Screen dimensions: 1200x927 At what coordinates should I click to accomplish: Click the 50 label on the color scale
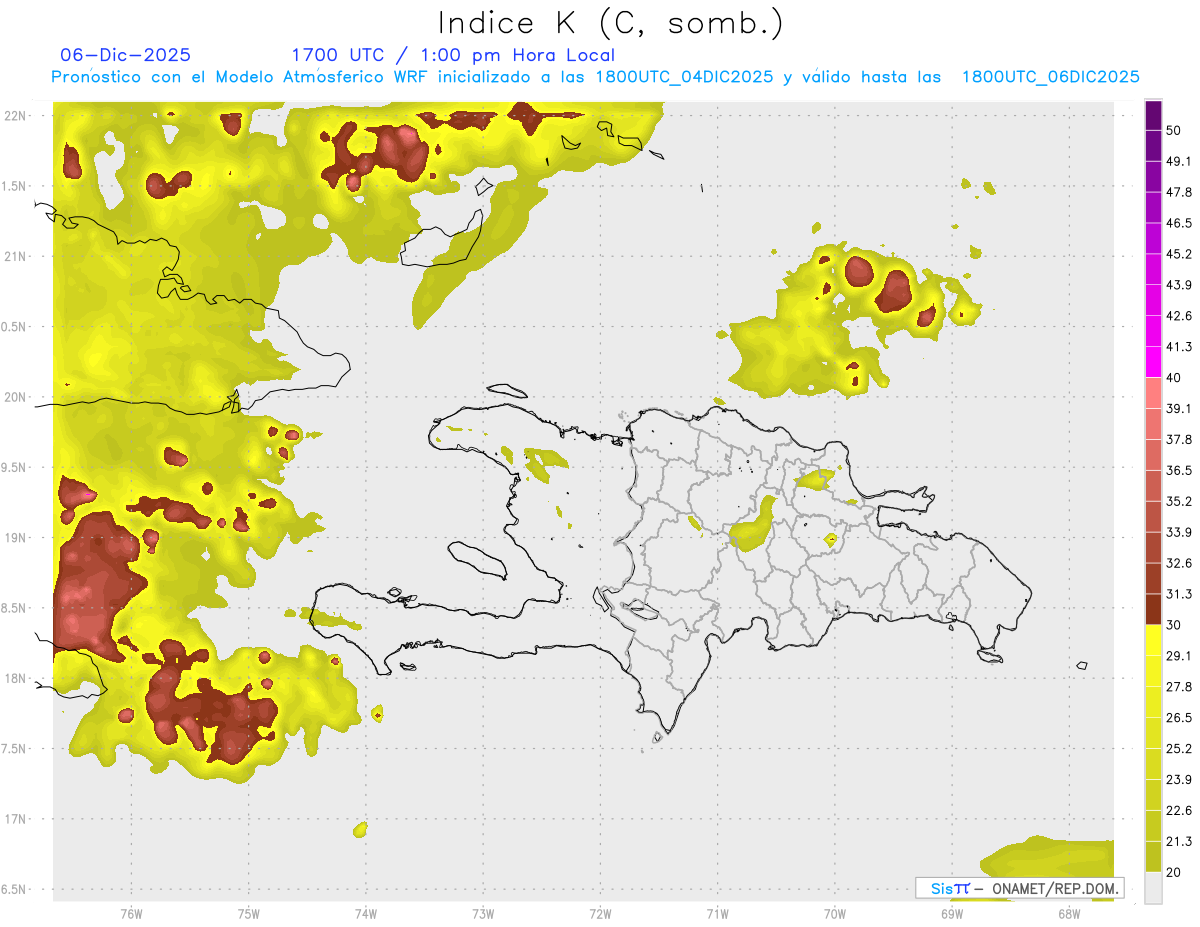point(1175,131)
